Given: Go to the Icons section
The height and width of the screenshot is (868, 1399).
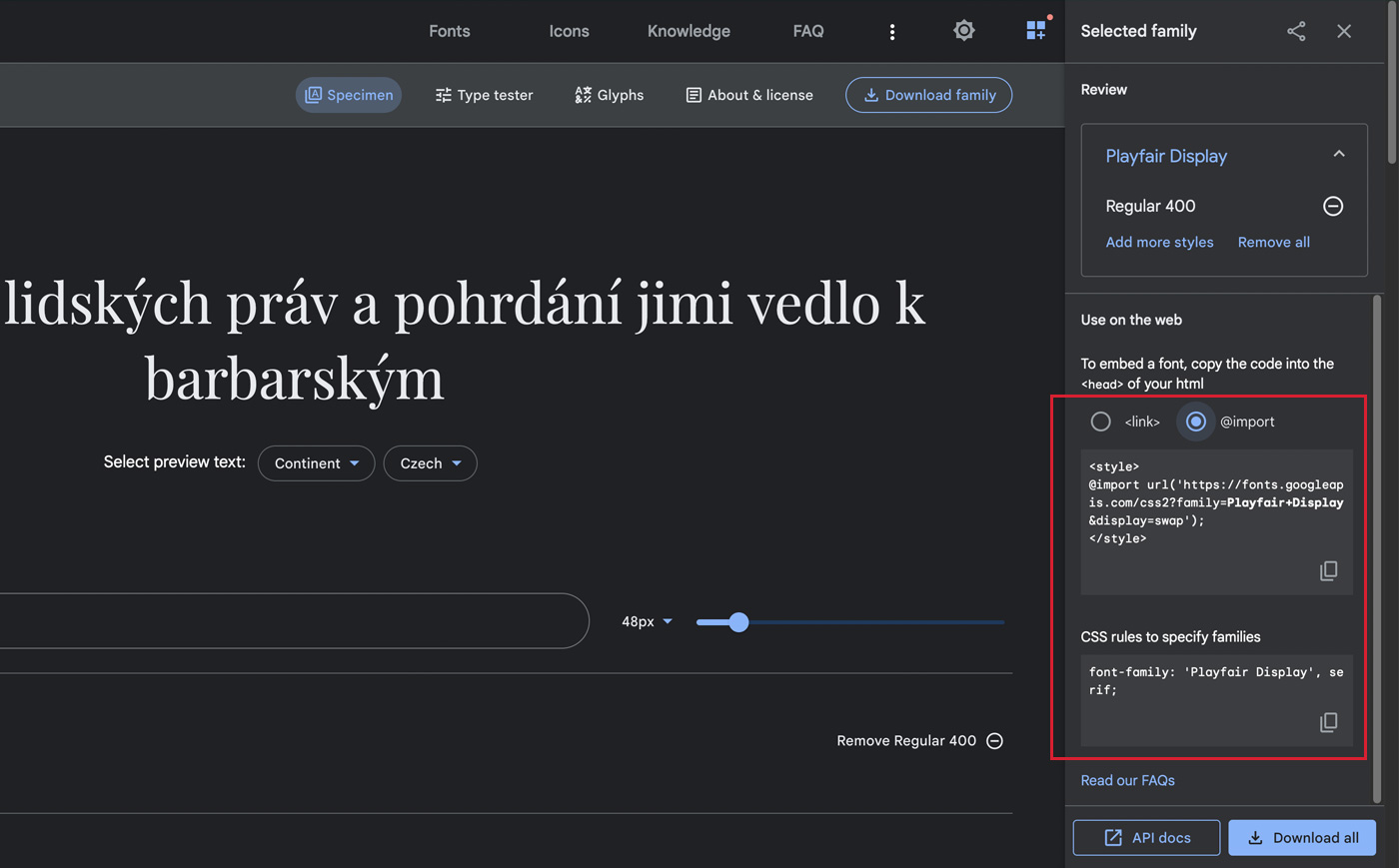Looking at the screenshot, I should click(x=569, y=31).
